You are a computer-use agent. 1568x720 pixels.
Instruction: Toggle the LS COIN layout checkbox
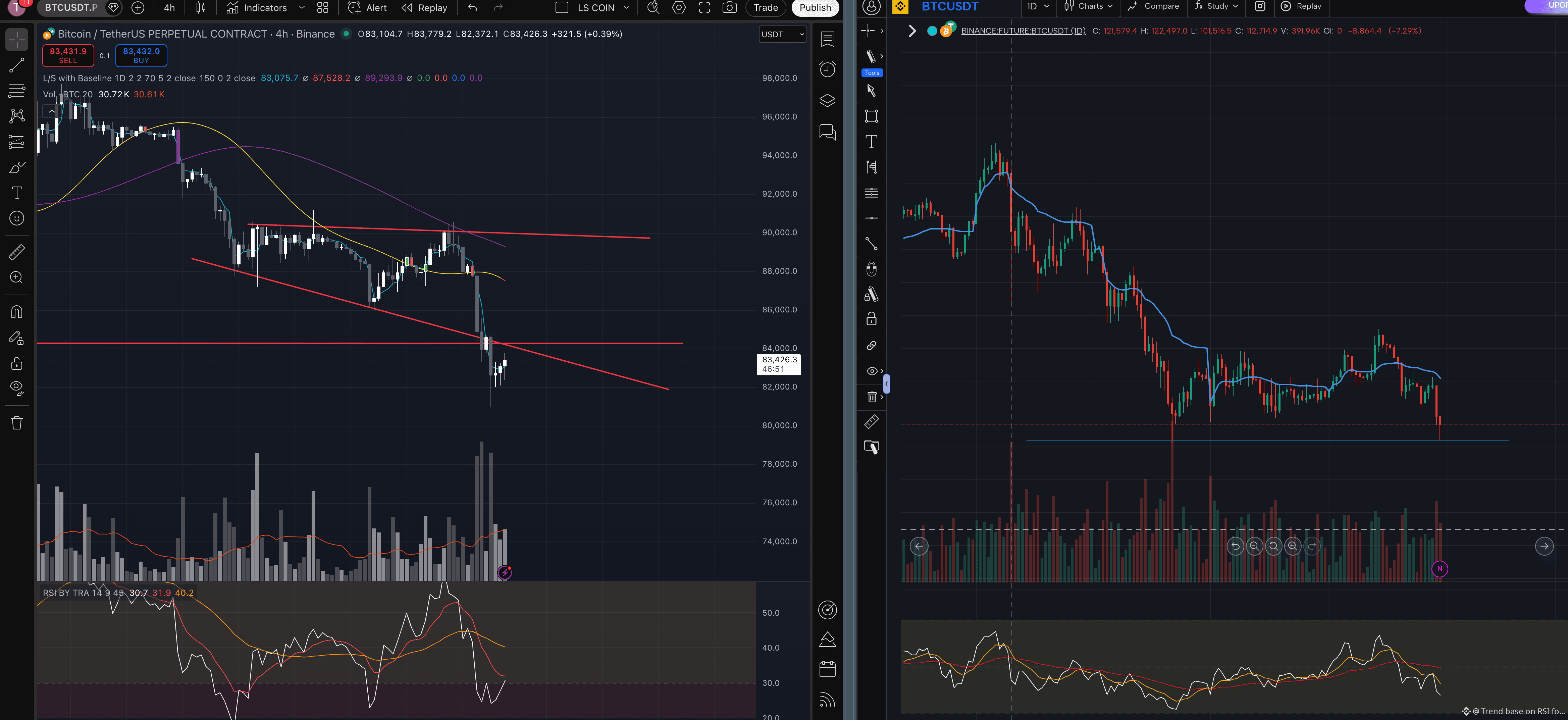click(563, 8)
